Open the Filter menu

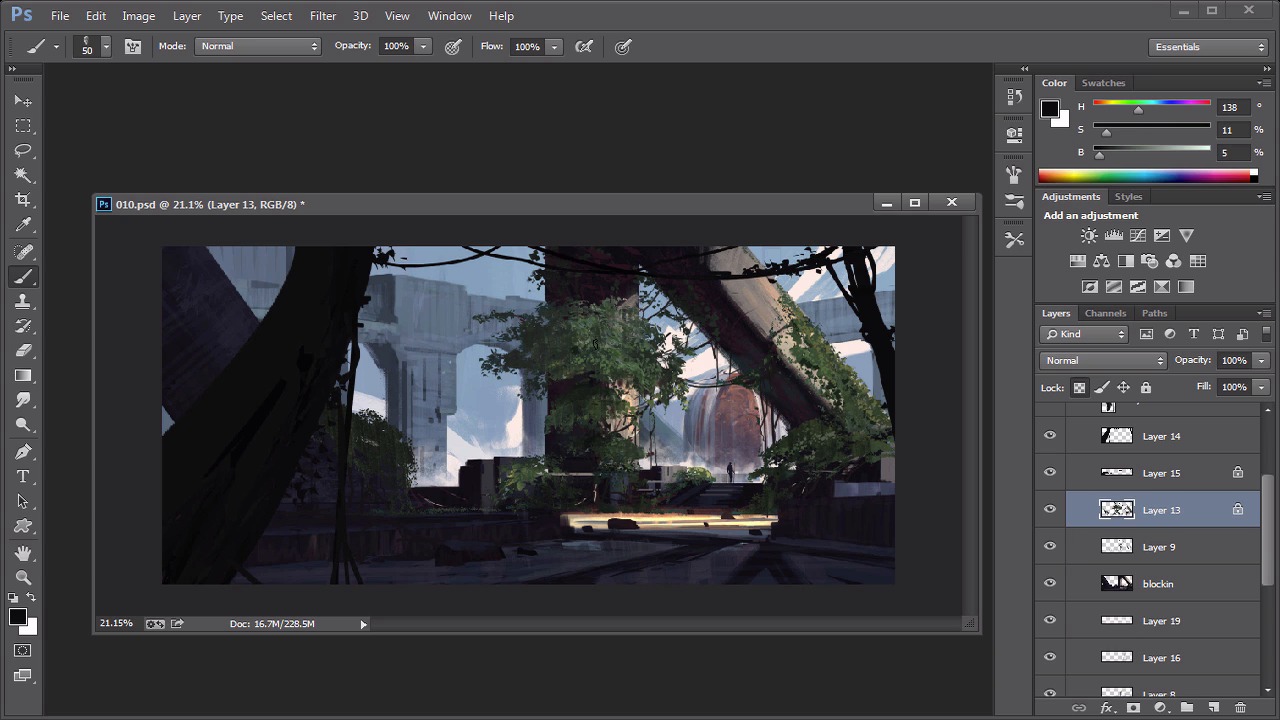click(323, 16)
